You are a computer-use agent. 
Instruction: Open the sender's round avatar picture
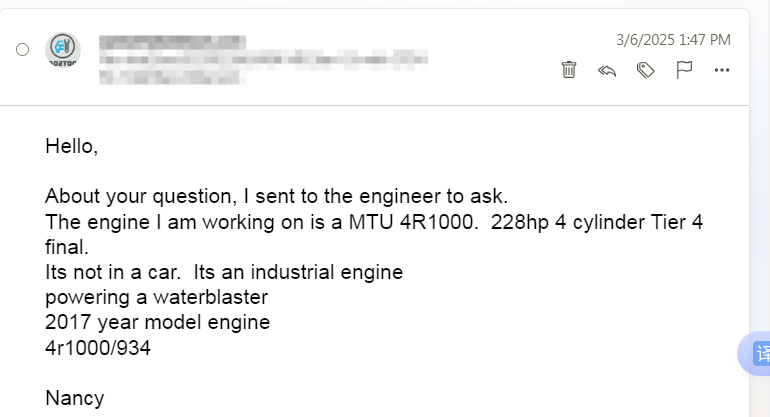(x=63, y=50)
